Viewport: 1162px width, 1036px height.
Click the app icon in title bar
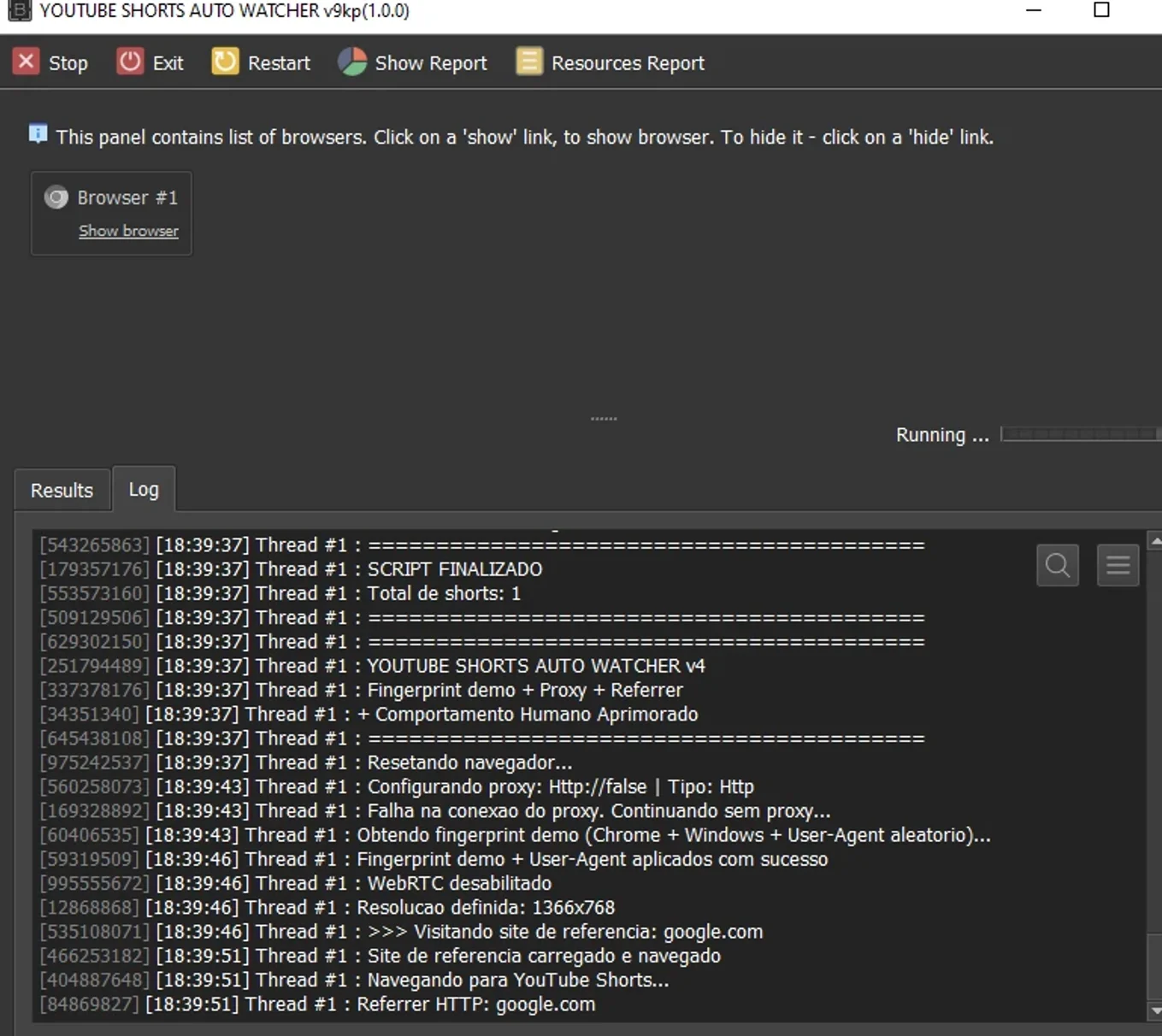(19, 10)
